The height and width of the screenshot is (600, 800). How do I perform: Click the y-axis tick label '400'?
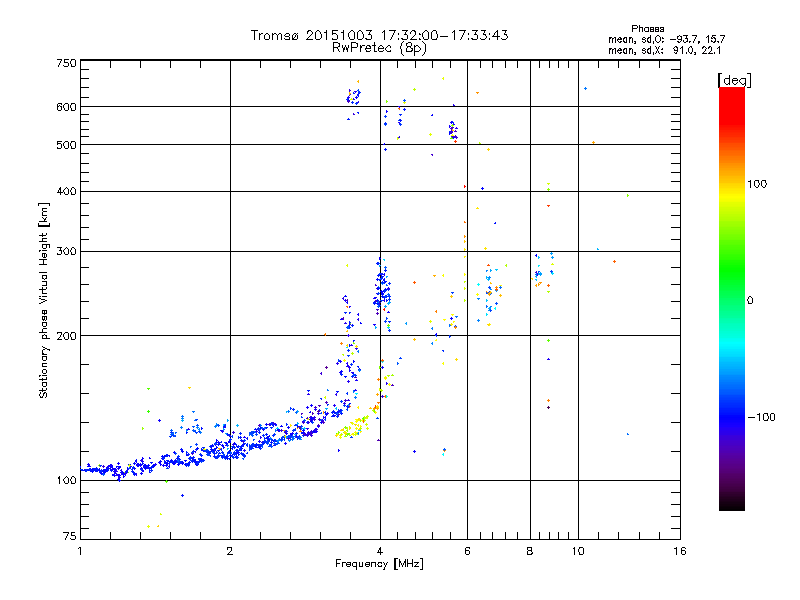click(66, 191)
